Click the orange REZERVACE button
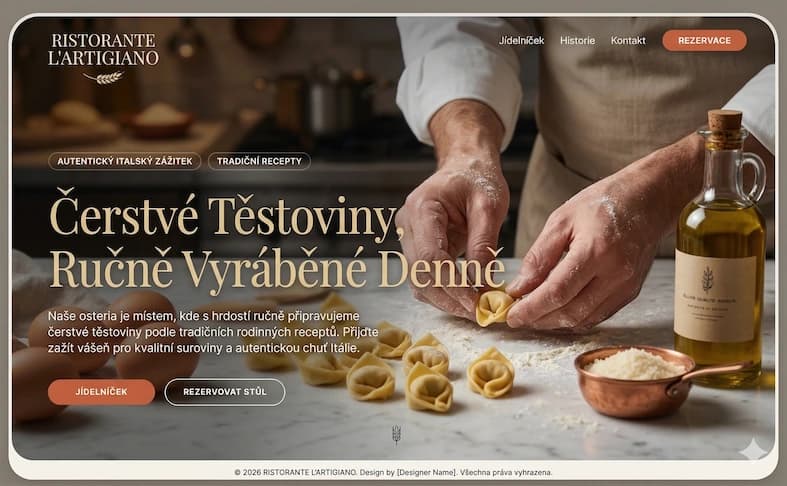 [704, 41]
